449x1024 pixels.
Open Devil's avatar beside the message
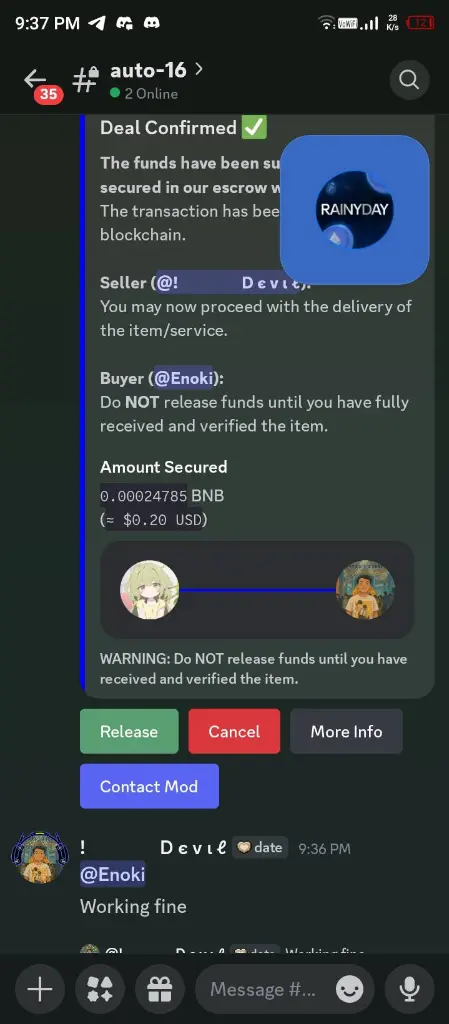tap(39, 857)
